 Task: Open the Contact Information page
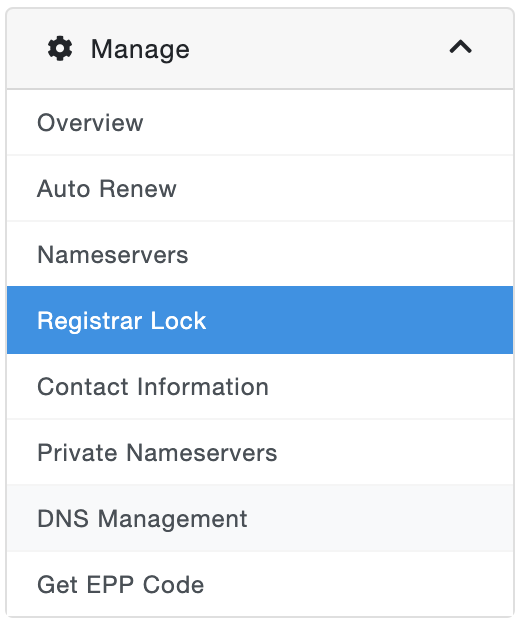(260, 386)
